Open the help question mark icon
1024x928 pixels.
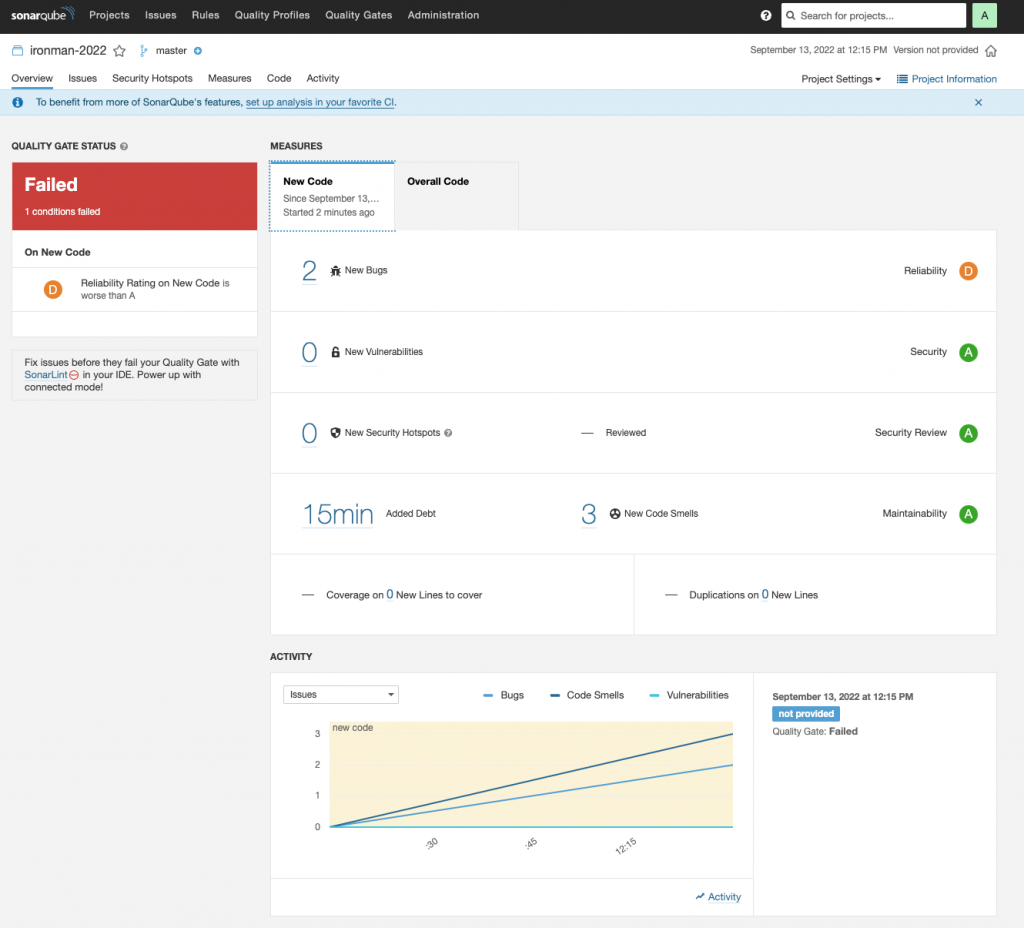[766, 16]
